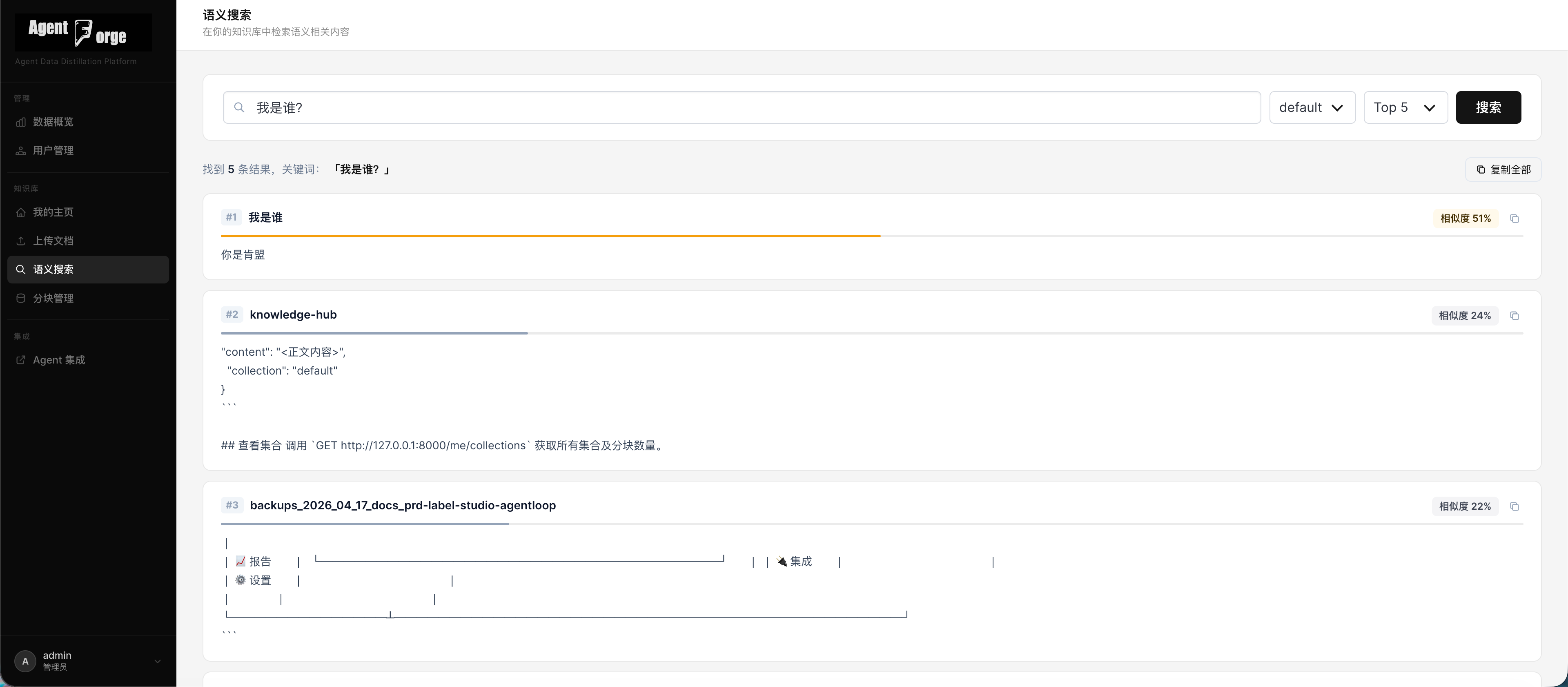Go to 用户管理 page

tap(88, 150)
